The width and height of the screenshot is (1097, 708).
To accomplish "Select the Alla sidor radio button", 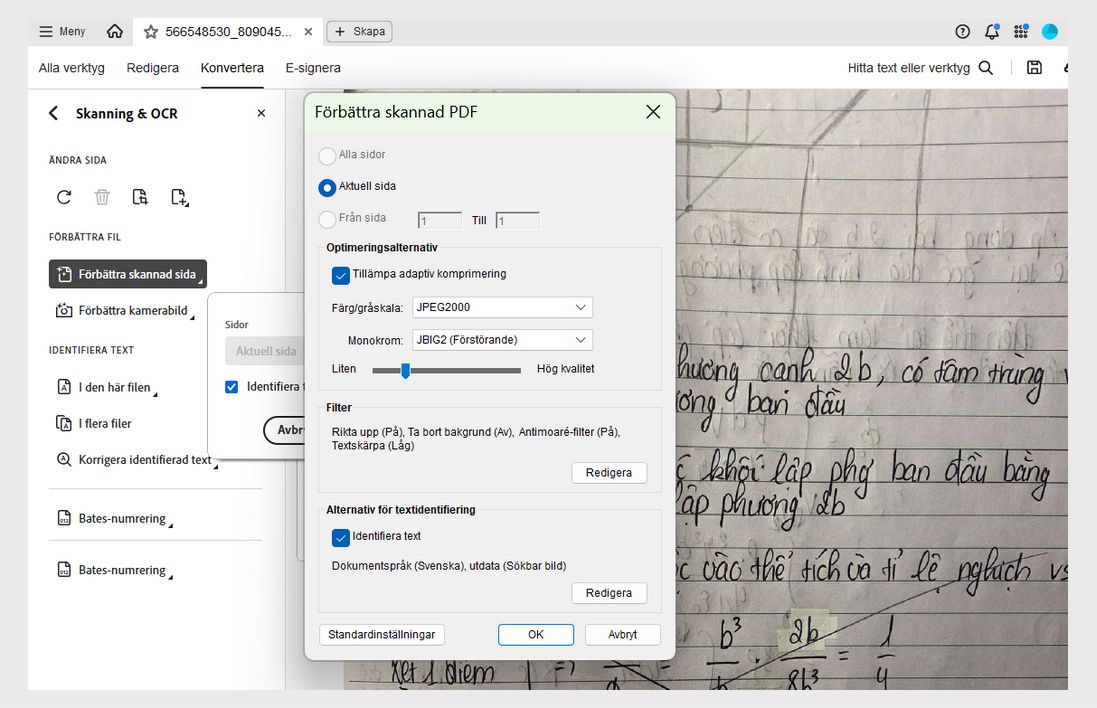I will pyautogui.click(x=327, y=155).
